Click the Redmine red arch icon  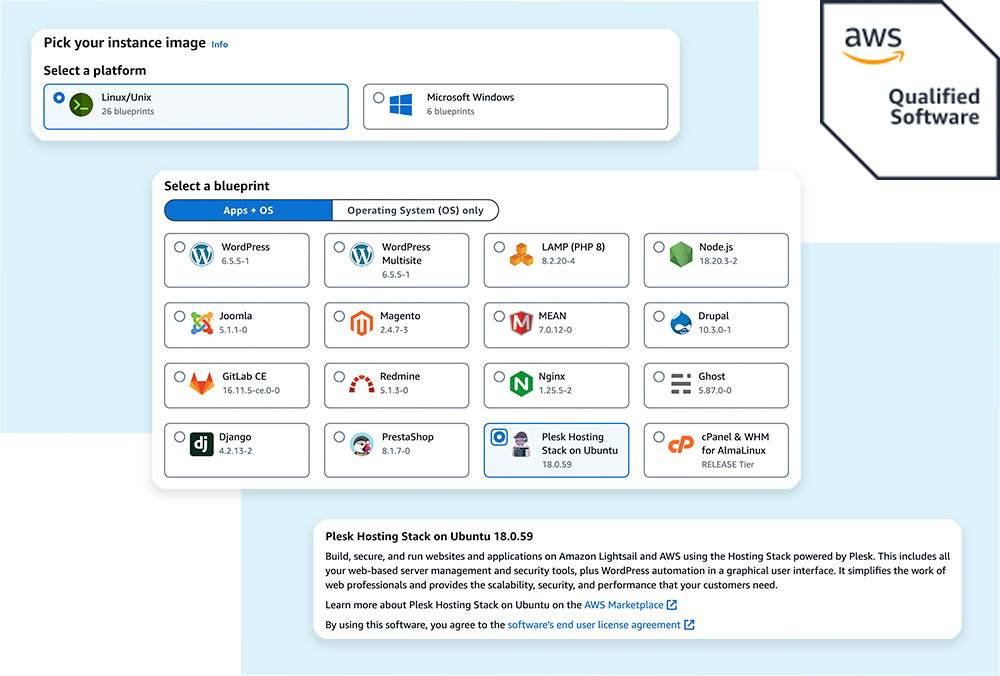click(362, 384)
